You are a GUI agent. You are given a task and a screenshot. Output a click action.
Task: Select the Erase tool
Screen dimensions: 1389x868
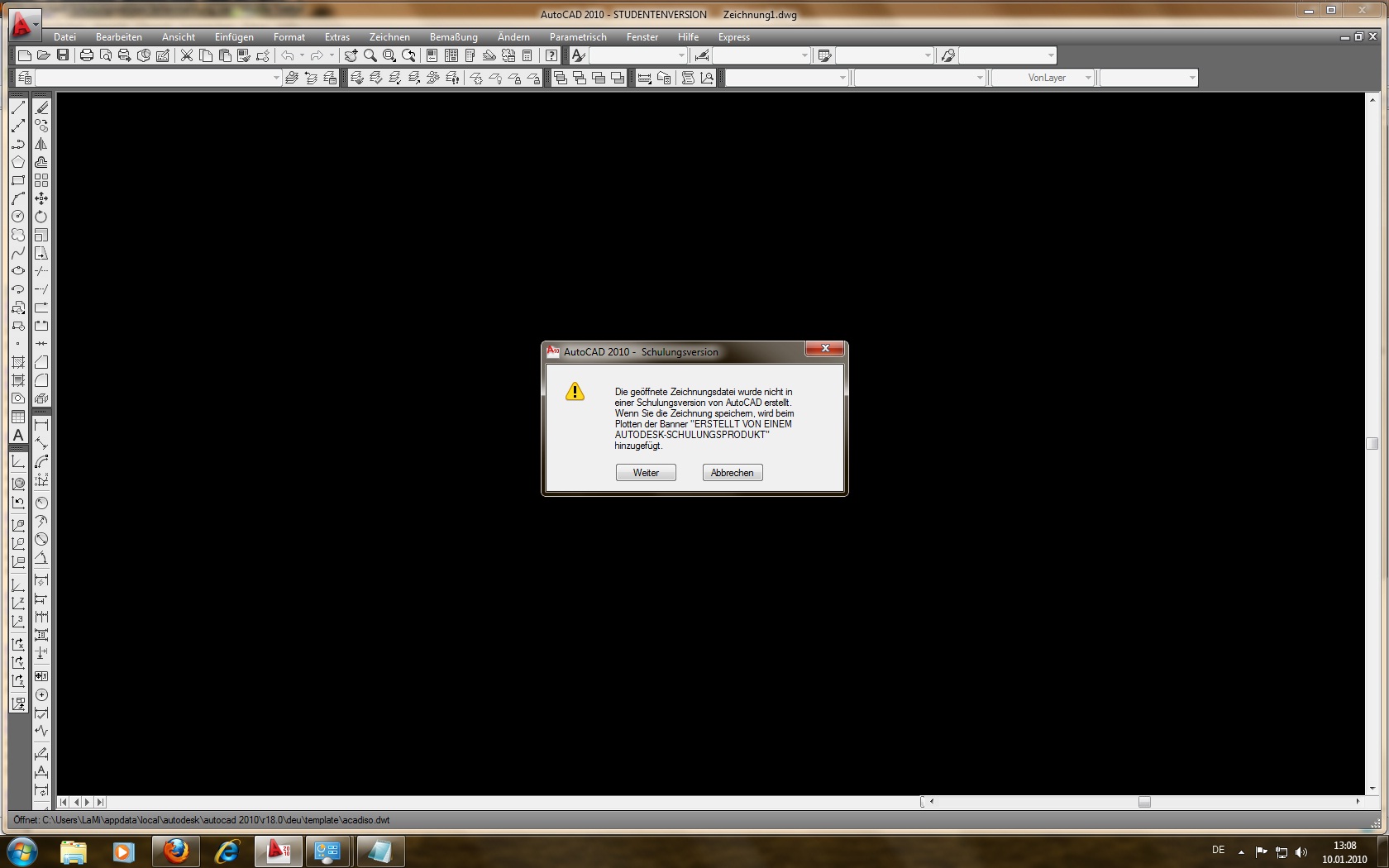[x=41, y=107]
